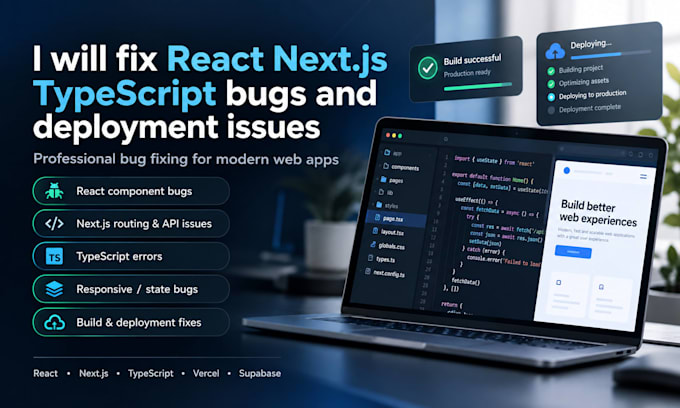
Task: Click the 'Build successful' title text
Action: 472,60
